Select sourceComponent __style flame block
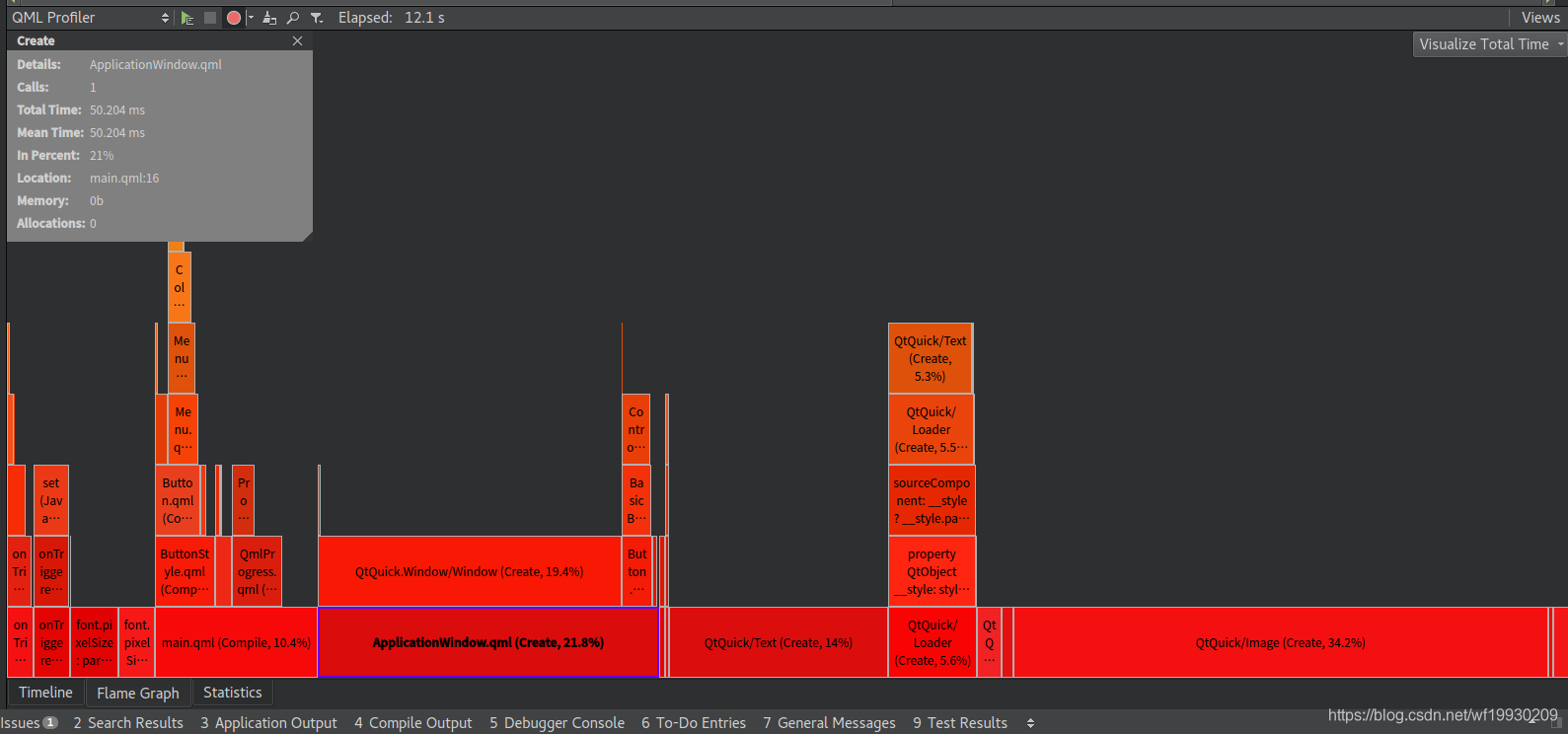 (x=932, y=500)
